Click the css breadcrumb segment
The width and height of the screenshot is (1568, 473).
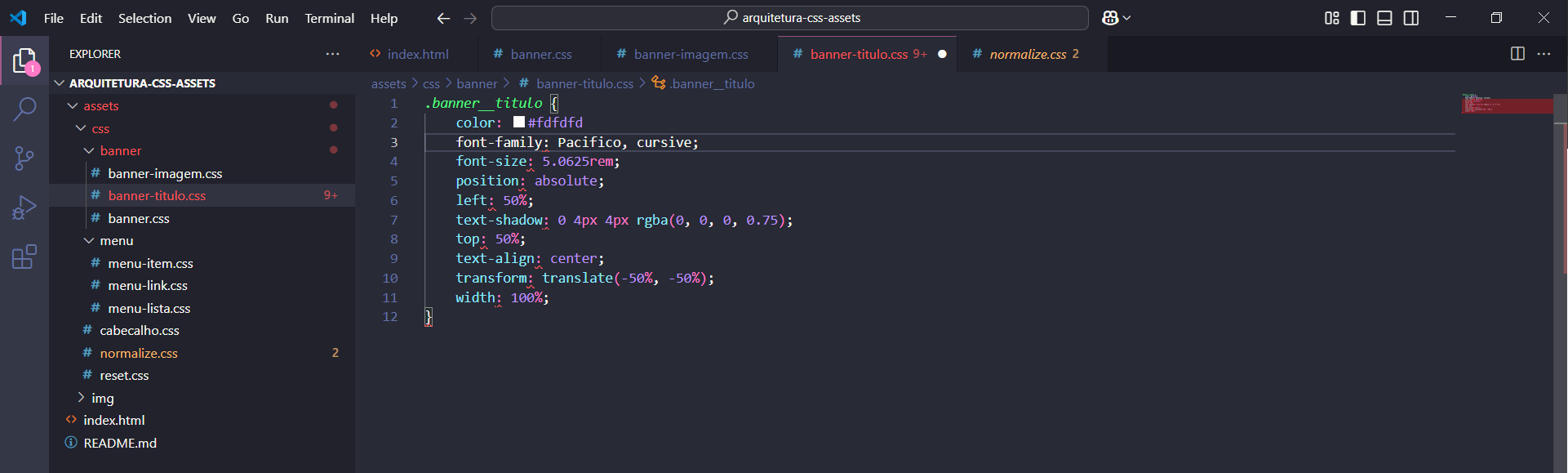[x=431, y=84]
